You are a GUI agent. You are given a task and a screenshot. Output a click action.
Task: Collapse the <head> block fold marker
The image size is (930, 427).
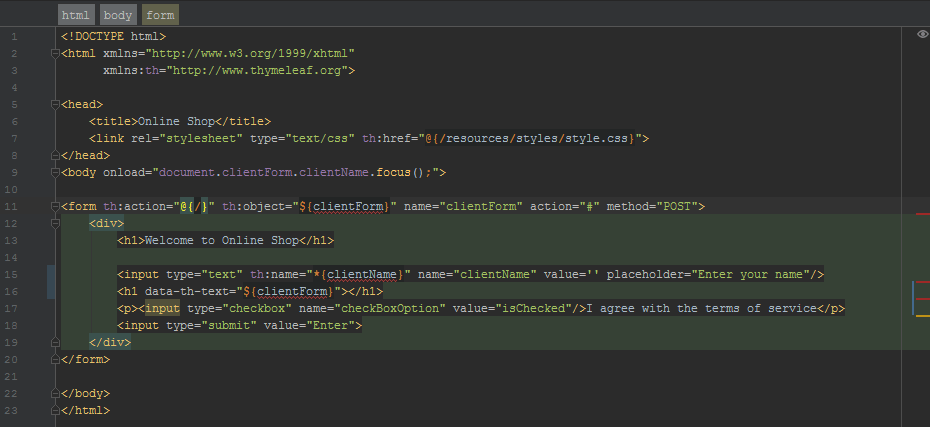[55, 105]
